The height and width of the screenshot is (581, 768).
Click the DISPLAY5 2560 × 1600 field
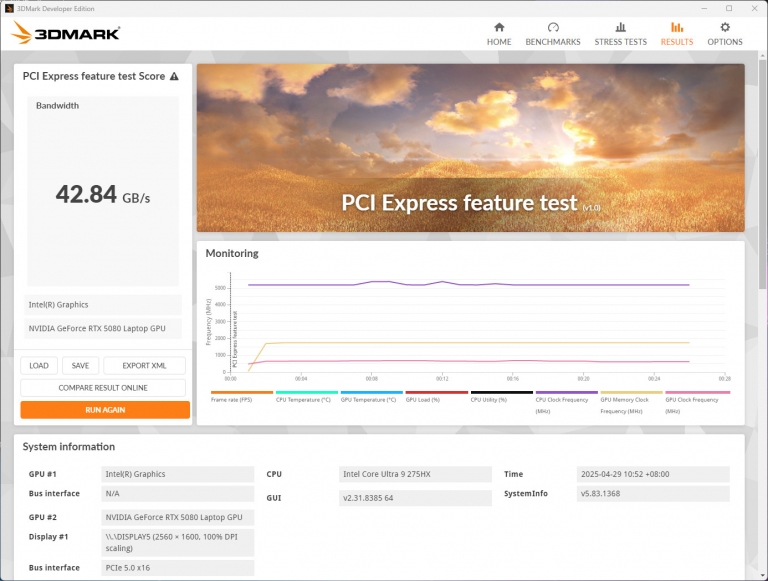[x=177, y=542]
